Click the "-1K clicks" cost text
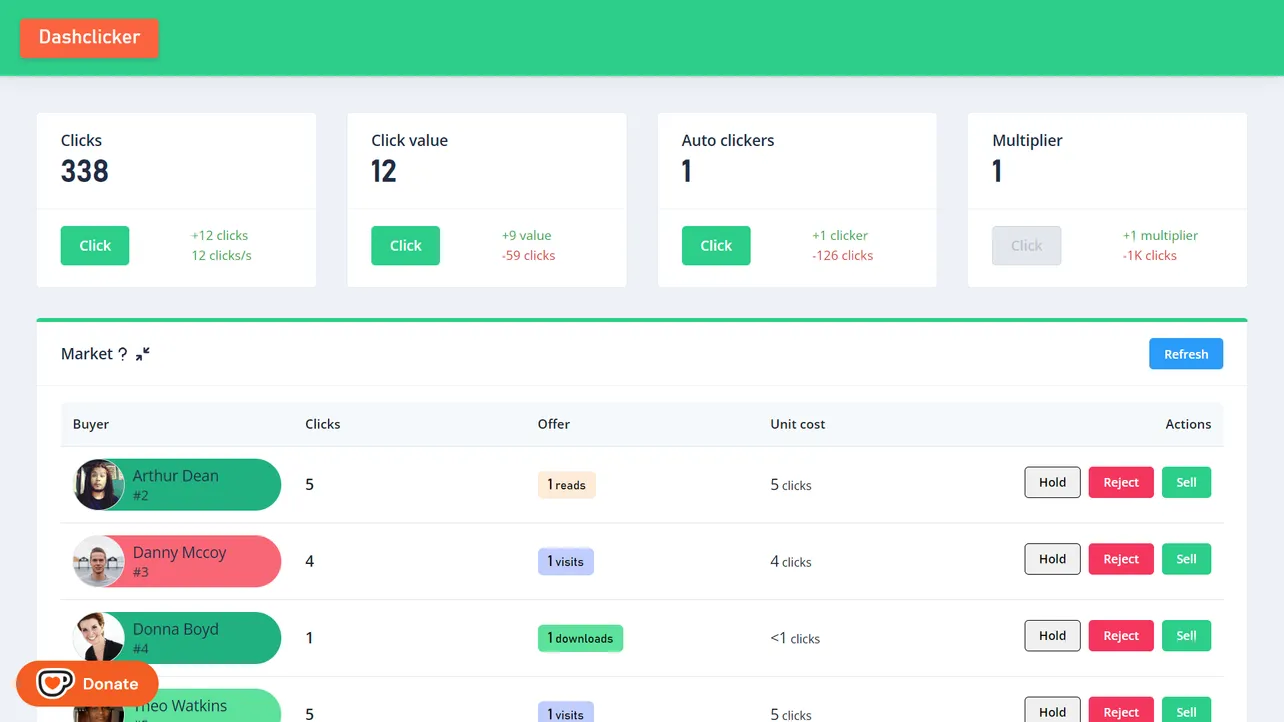The height and width of the screenshot is (722, 1284). tap(1150, 256)
